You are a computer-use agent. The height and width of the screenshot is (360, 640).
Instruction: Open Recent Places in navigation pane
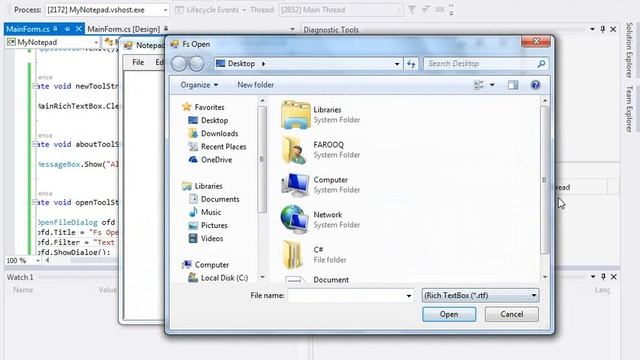pyautogui.click(x=223, y=147)
